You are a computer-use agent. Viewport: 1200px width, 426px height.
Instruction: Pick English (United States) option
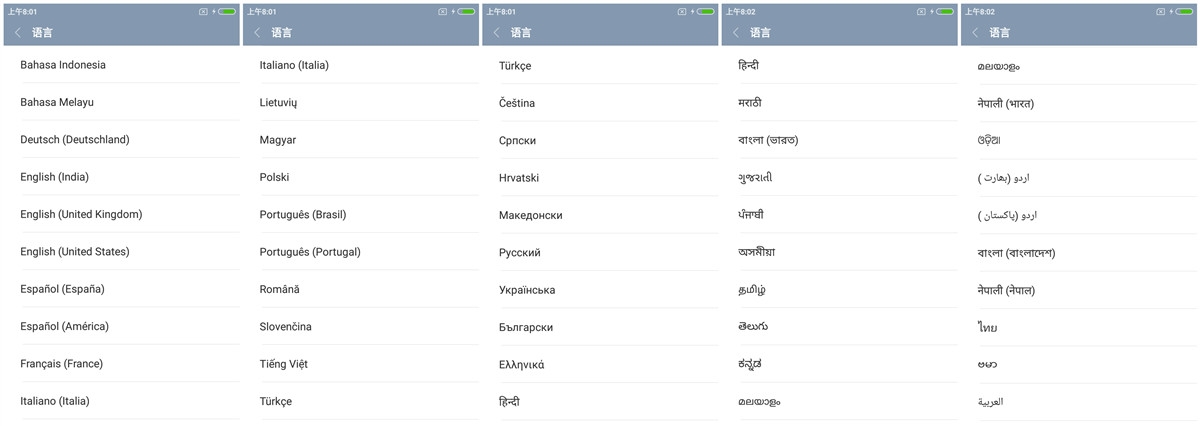coord(75,252)
